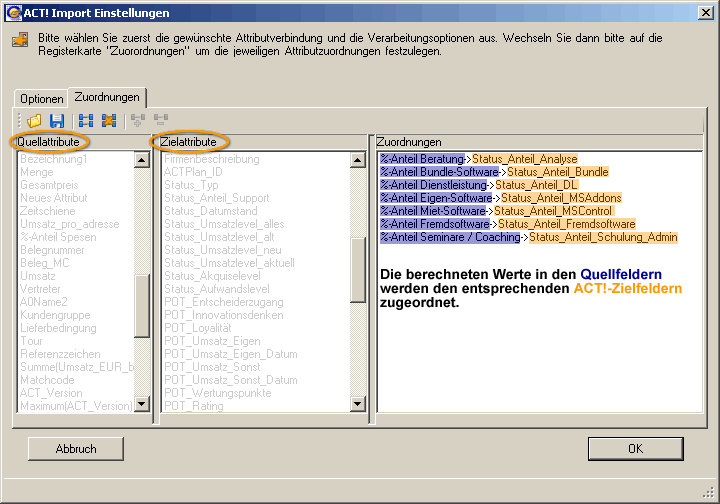Select source attribute Bezeichnung1
Viewport: 720px width, 504px height.
point(54,159)
